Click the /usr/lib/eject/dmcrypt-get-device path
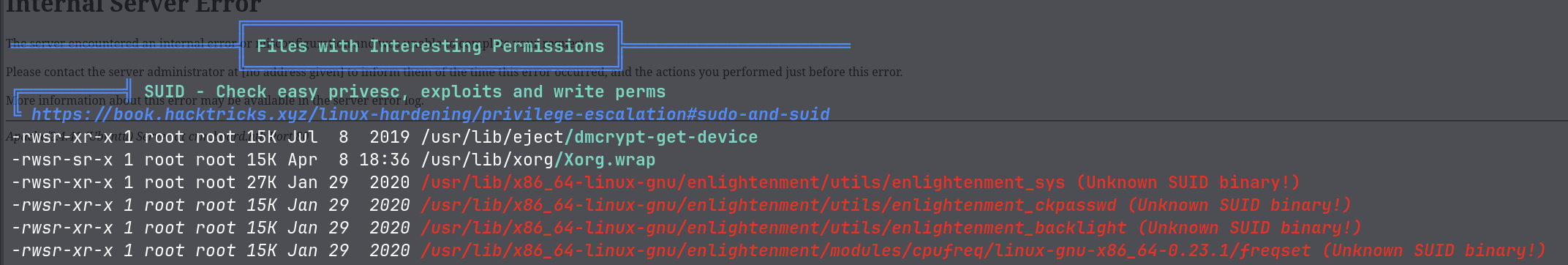 (589, 137)
